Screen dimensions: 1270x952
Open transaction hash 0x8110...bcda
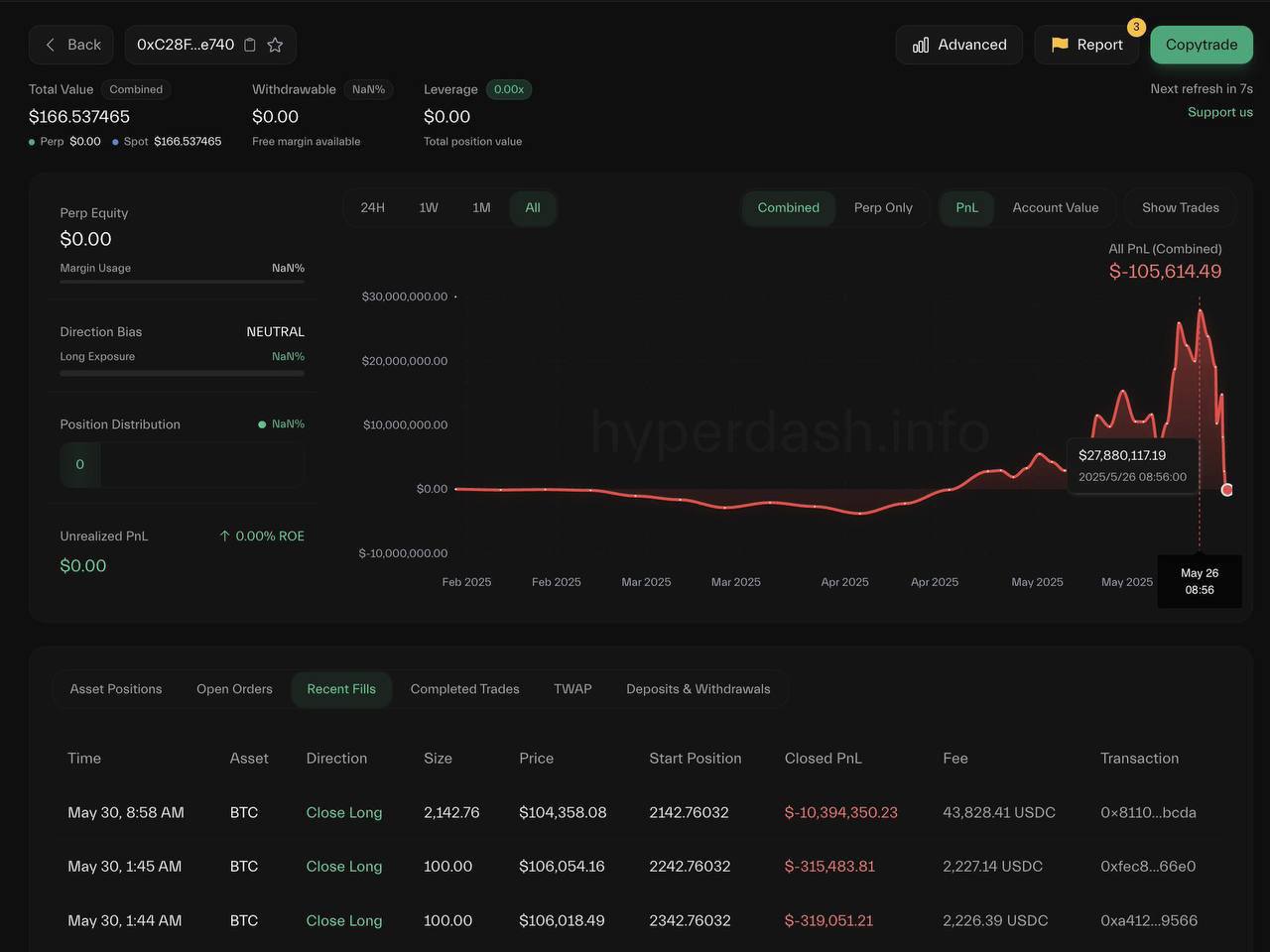click(x=1148, y=812)
